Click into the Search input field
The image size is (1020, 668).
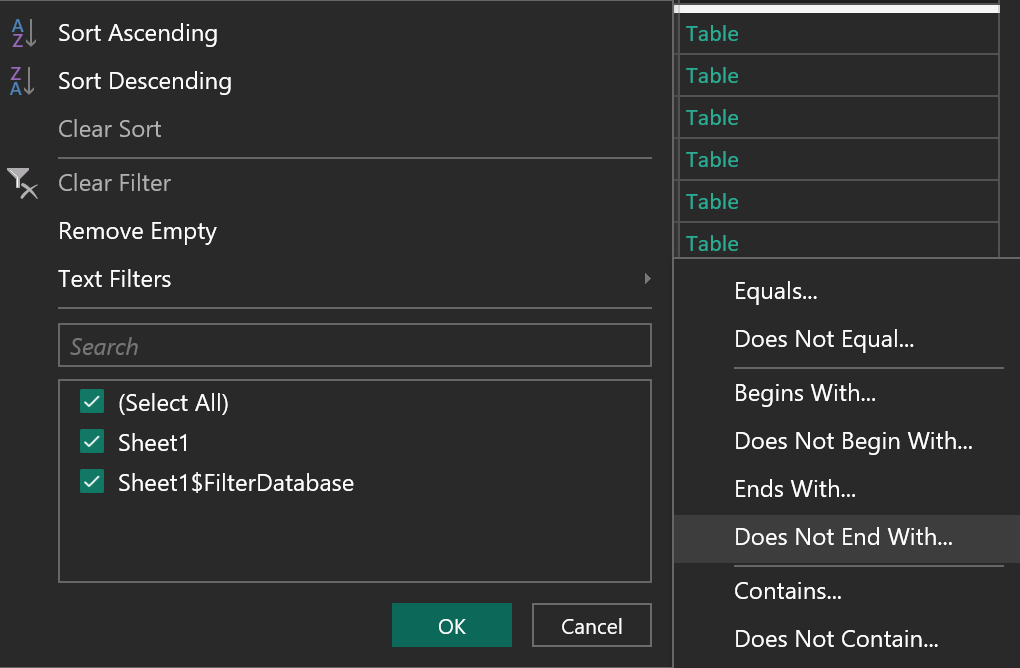(x=355, y=346)
